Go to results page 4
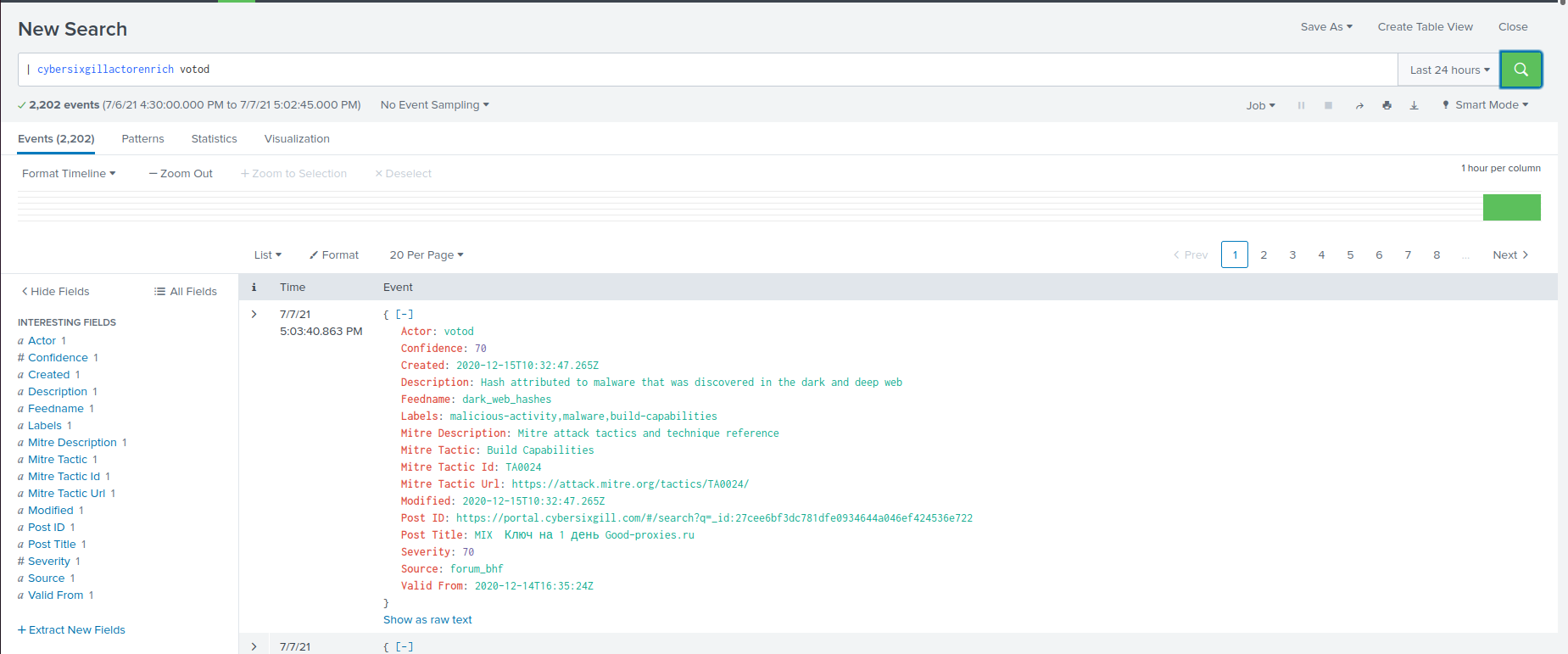 1321,254
